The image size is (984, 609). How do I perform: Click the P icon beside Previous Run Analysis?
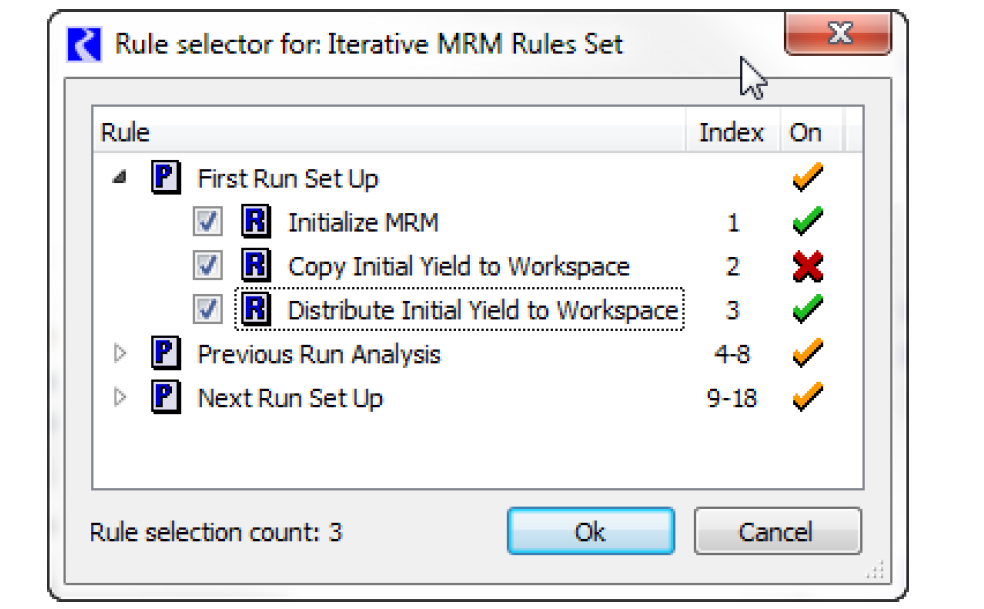coord(166,354)
